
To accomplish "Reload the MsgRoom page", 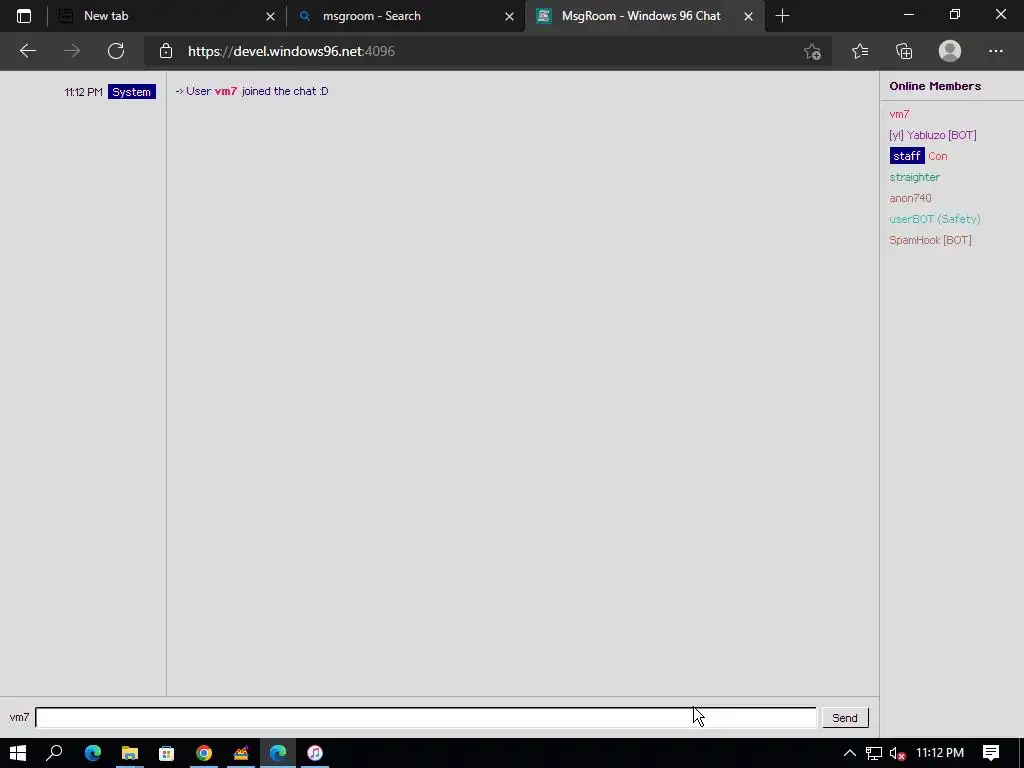I will pos(116,51).
